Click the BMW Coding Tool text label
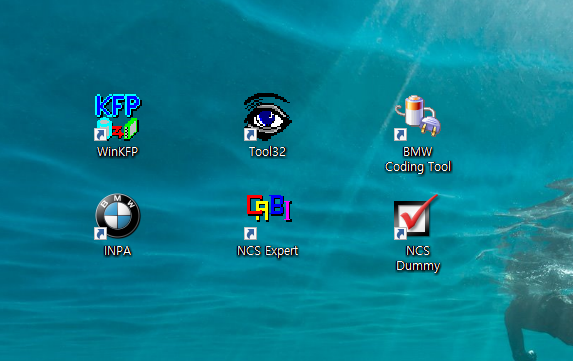 (x=418, y=159)
